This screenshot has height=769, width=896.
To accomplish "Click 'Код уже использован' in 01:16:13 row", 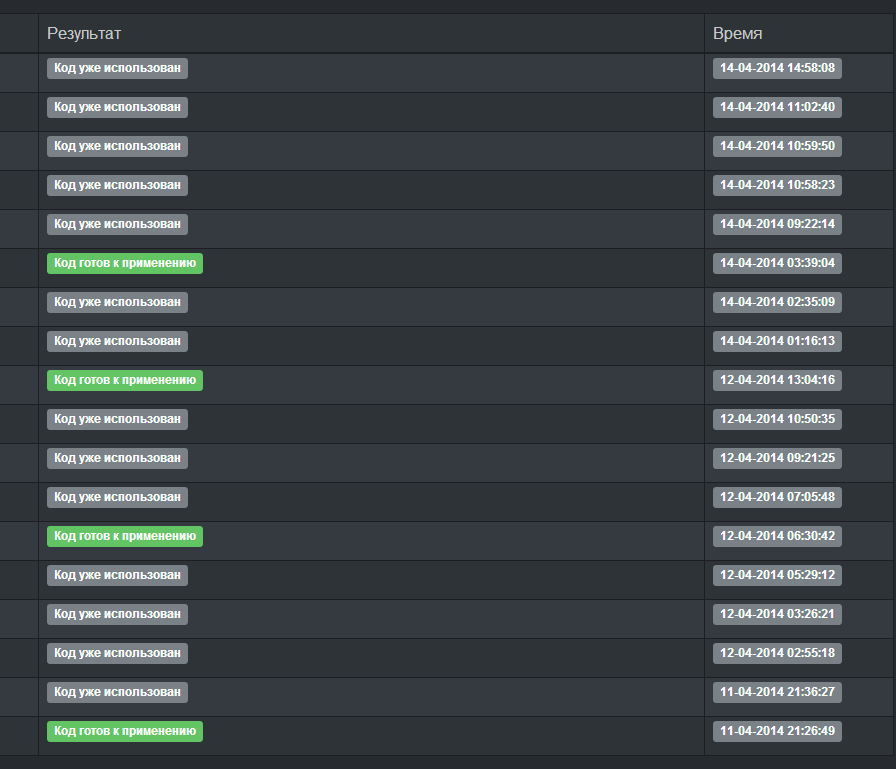I will (x=117, y=341).
